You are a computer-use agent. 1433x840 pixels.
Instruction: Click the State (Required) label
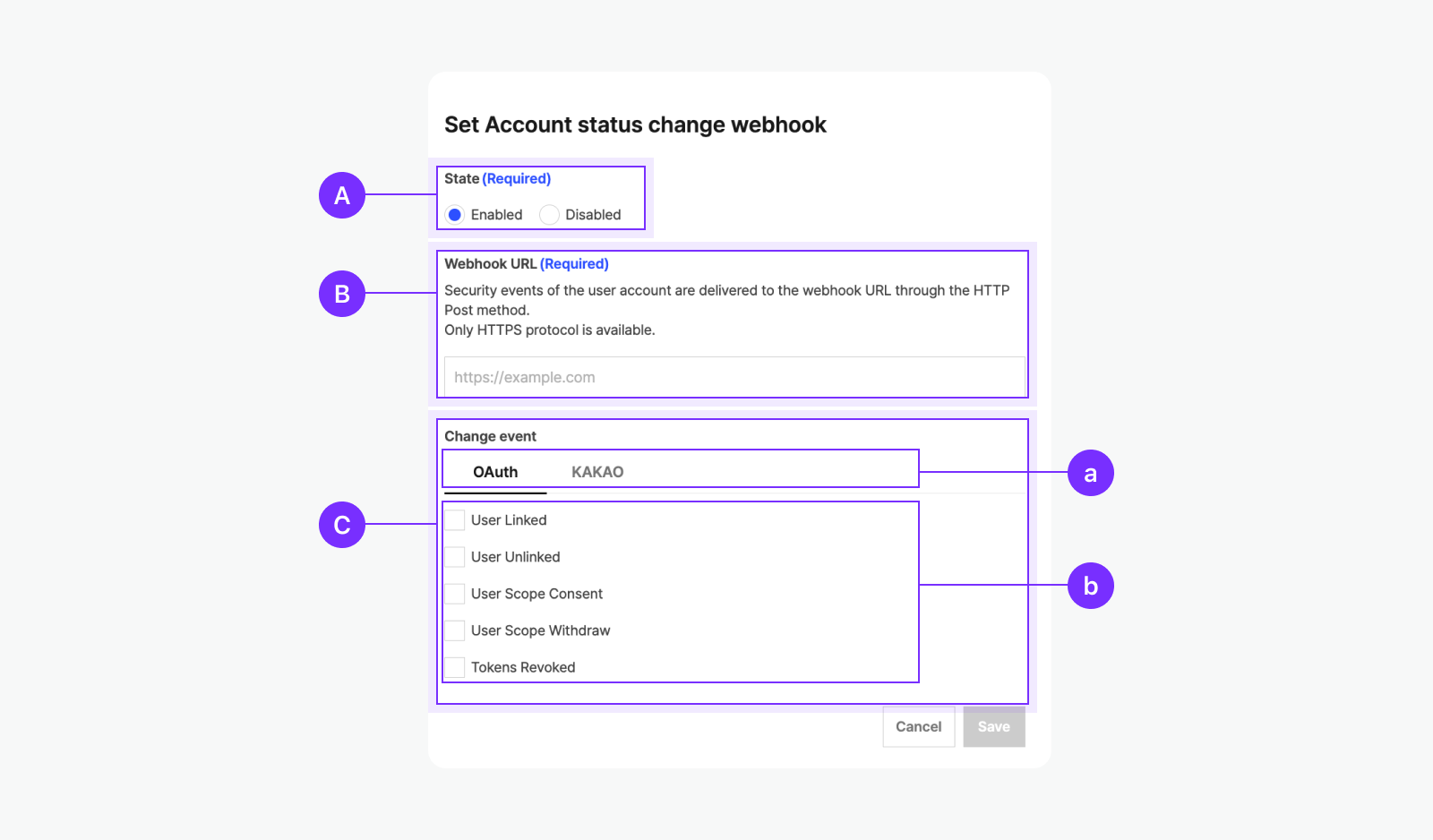coord(497,179)
